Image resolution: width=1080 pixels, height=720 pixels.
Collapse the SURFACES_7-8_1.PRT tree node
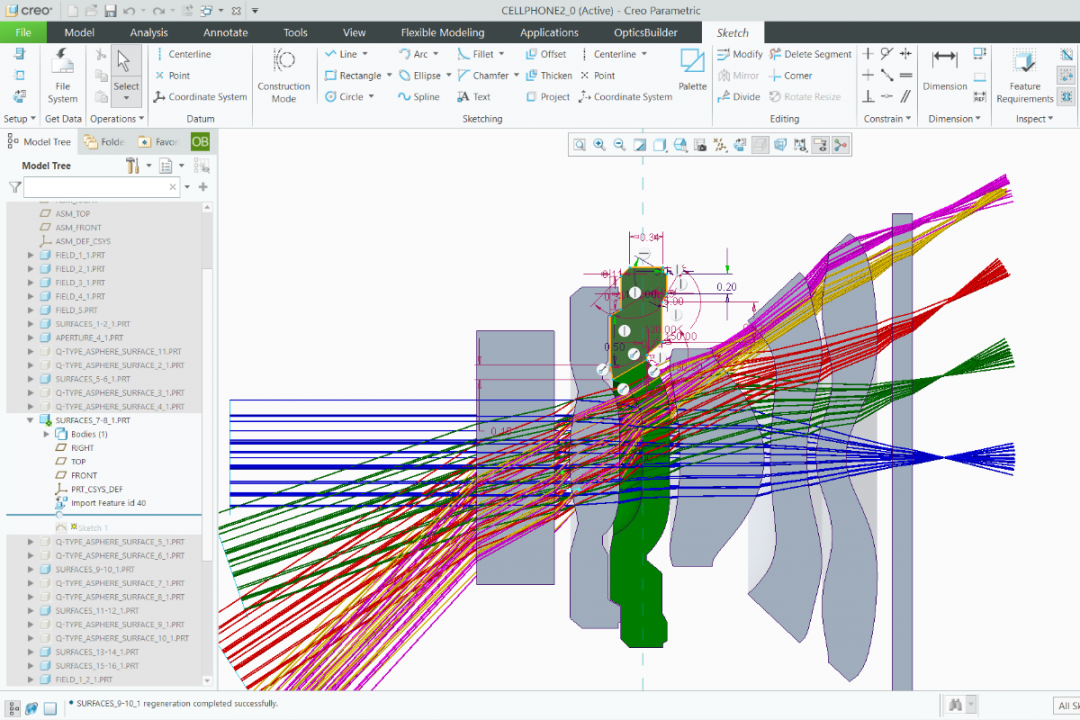[x=31, y=421]
